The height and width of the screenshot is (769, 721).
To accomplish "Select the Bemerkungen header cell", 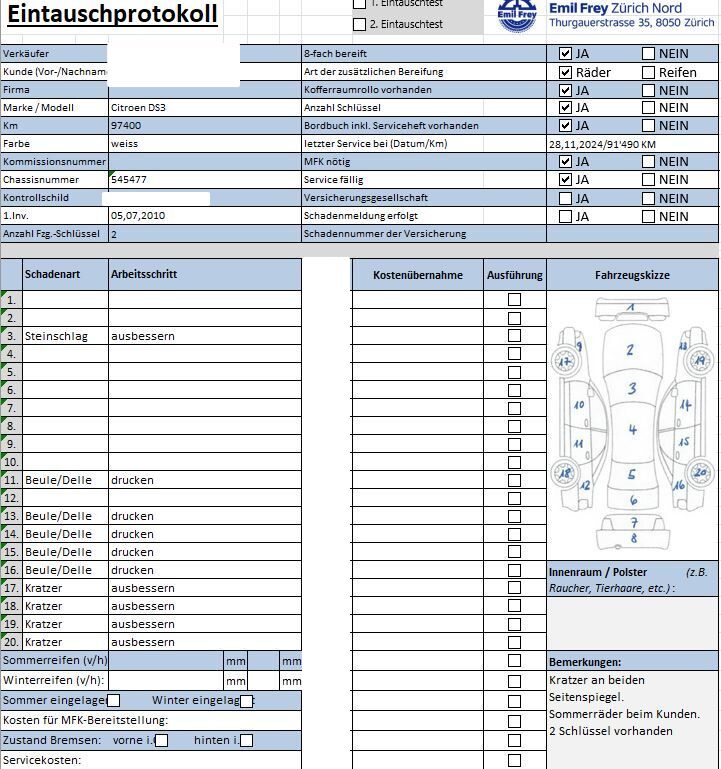I will tap(632, 662).
